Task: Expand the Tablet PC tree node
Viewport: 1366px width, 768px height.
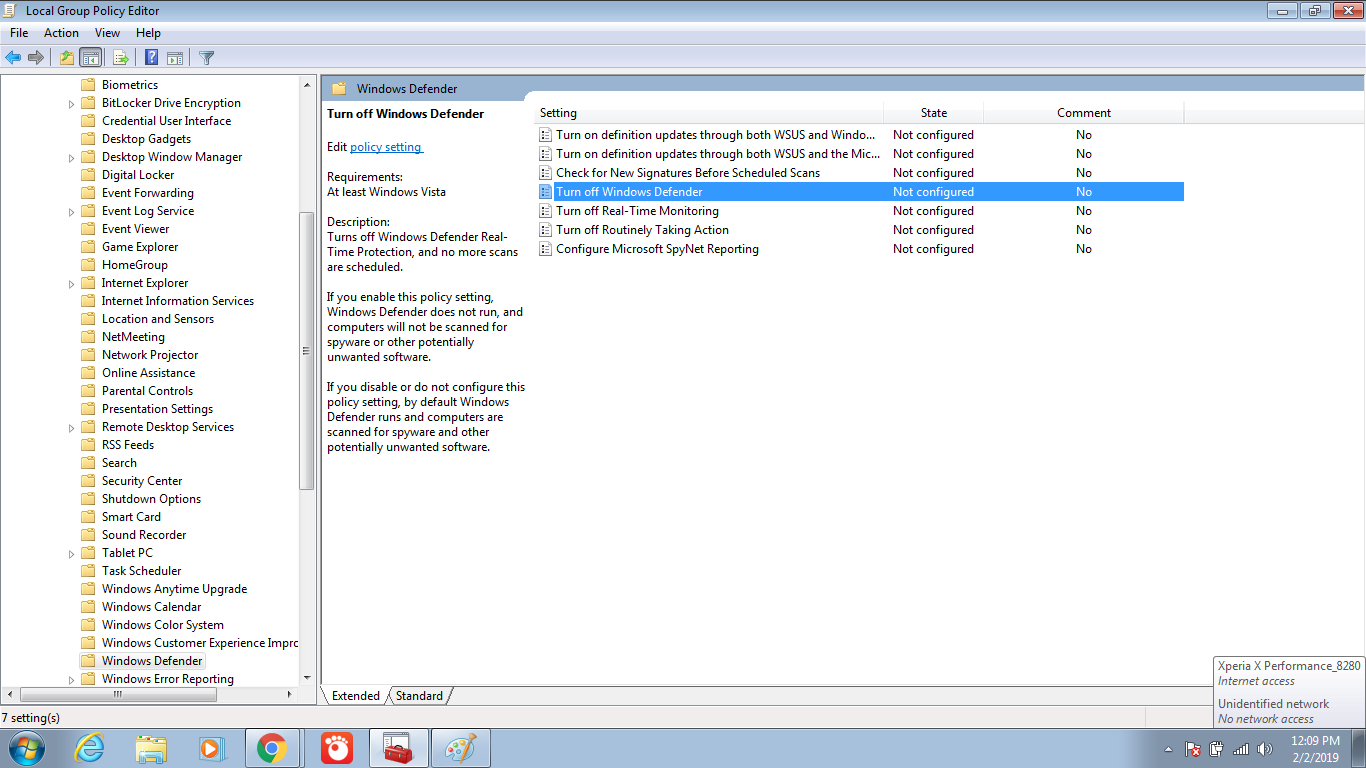Action: (72, 554)
